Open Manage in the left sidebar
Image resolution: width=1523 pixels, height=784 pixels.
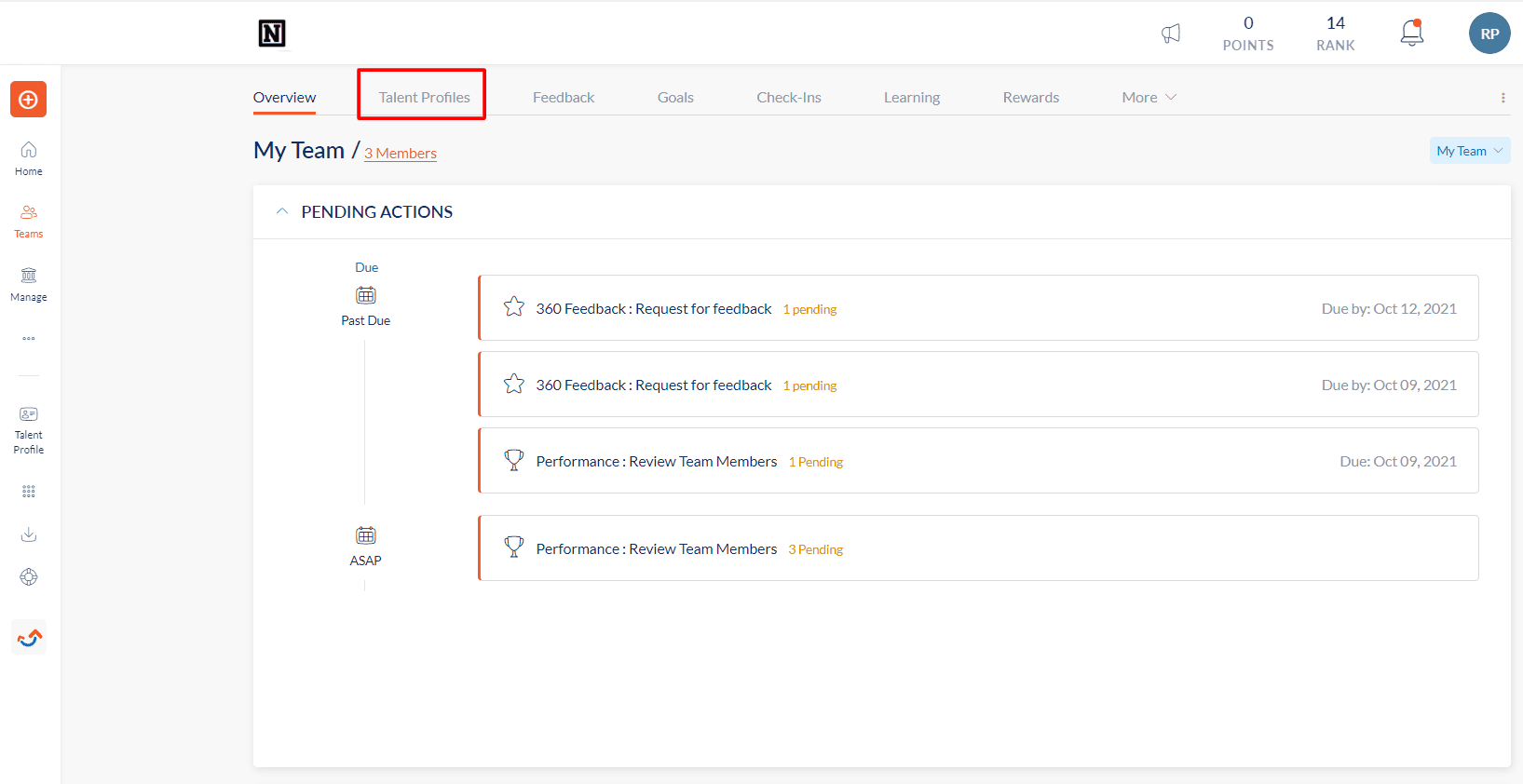pos(29,284)
